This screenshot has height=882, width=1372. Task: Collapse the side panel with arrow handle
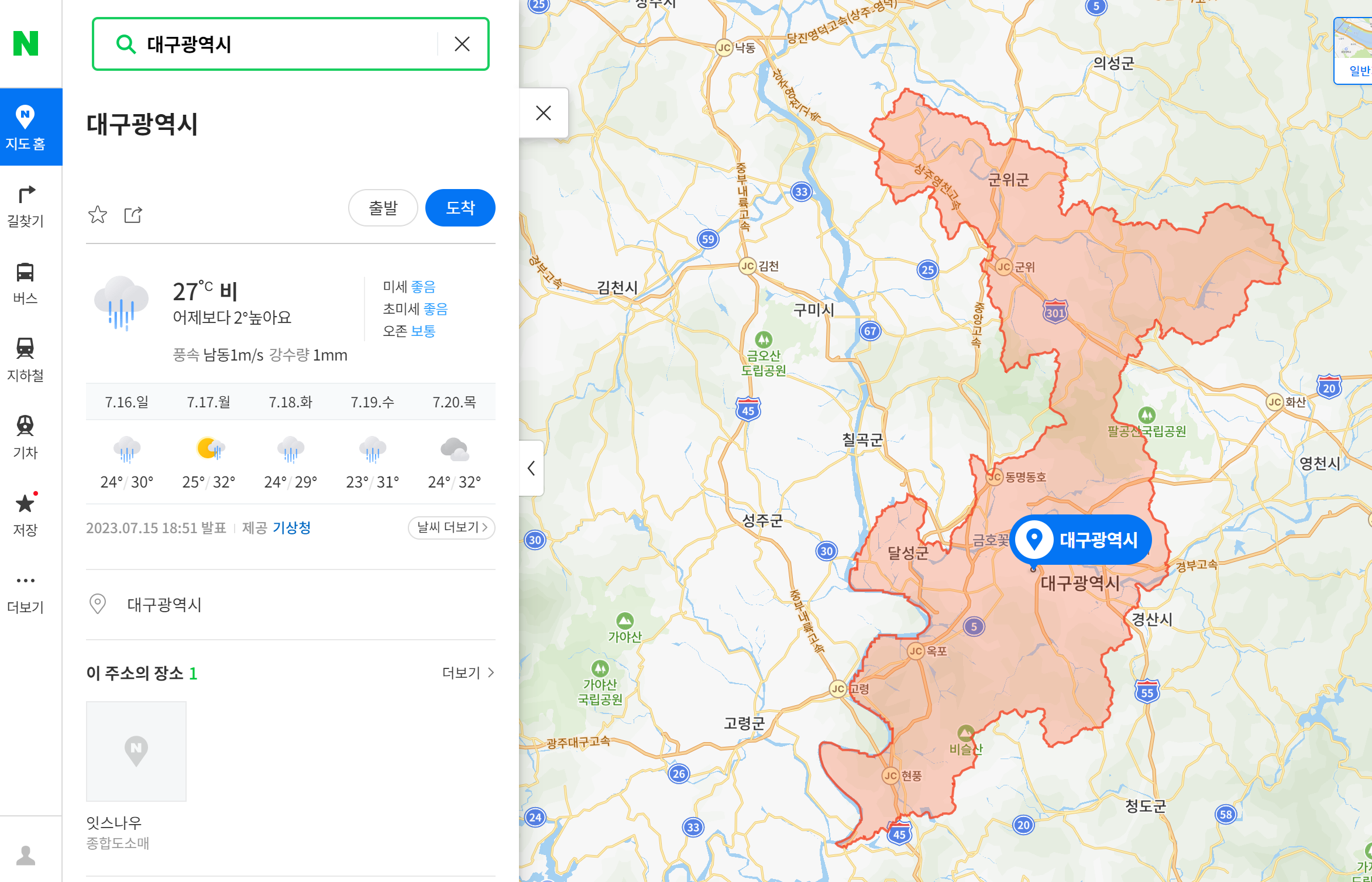(x=531, y=468)
